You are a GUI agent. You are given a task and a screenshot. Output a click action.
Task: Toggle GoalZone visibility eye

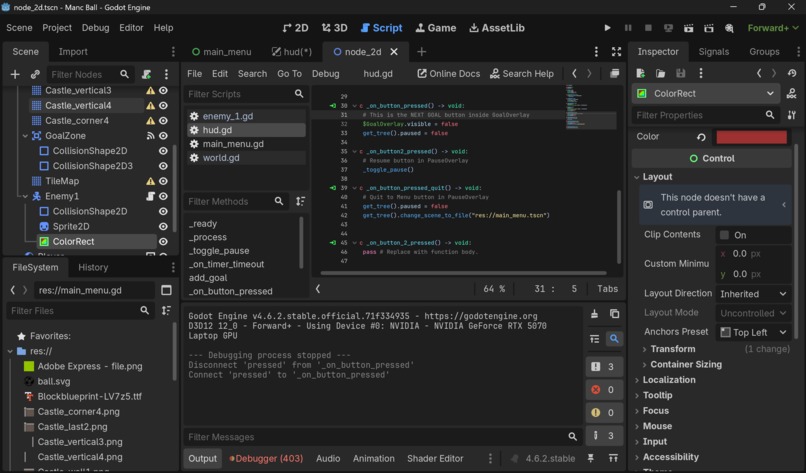[x=163, y=136]
